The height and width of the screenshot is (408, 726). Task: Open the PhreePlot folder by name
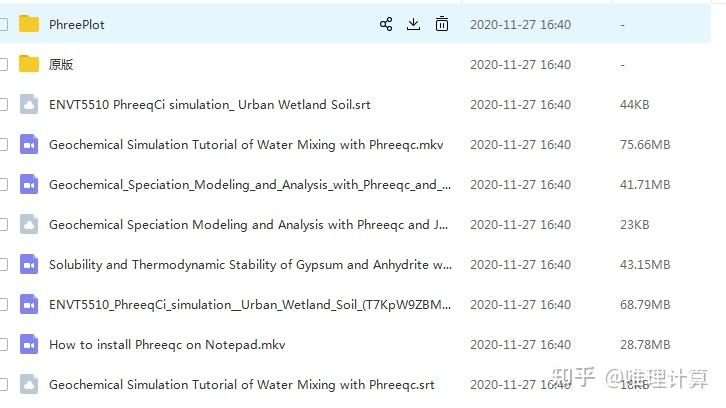coord(77,24)
